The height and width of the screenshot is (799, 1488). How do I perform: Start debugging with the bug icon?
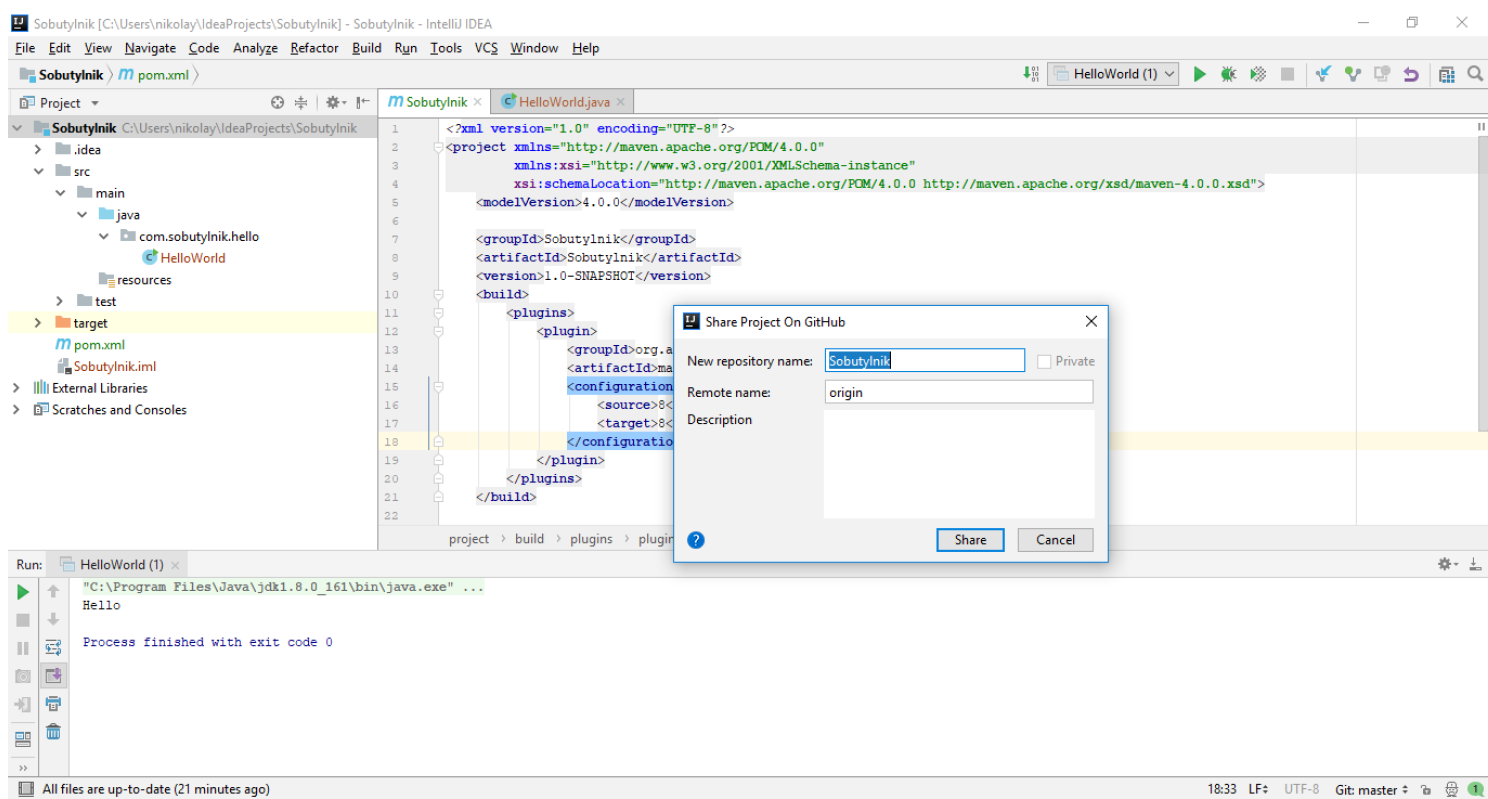tap(1229, 74)
